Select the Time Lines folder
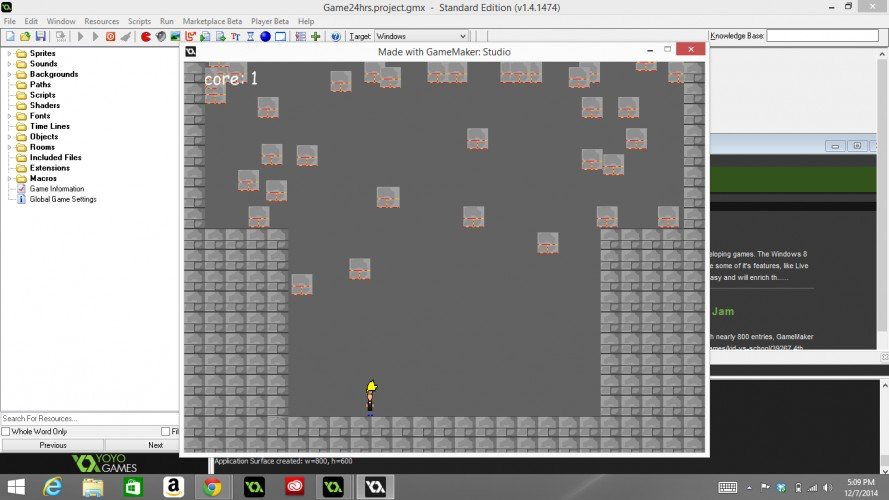This screenshot has height=500, width=889. point(50,126)
